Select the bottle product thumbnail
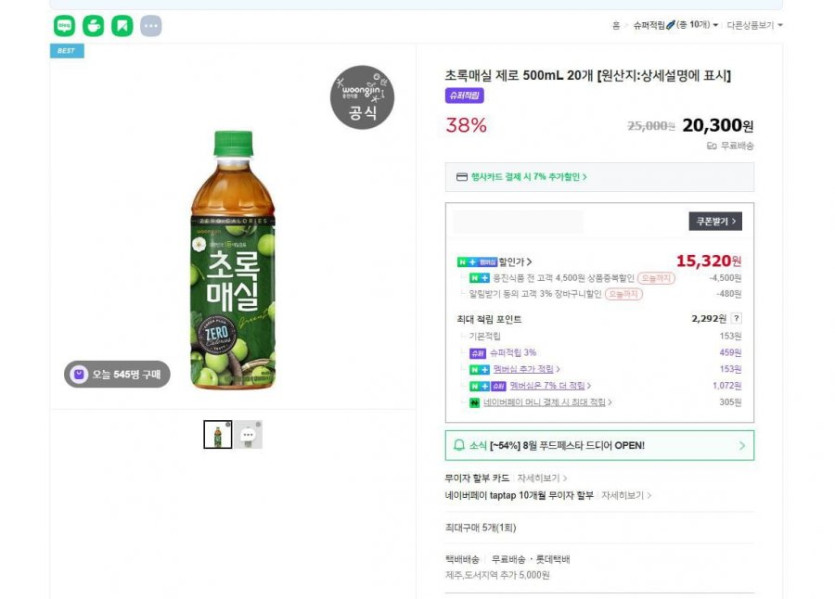Viewport: 835px width, 599px height. click(x=217, y=434)
